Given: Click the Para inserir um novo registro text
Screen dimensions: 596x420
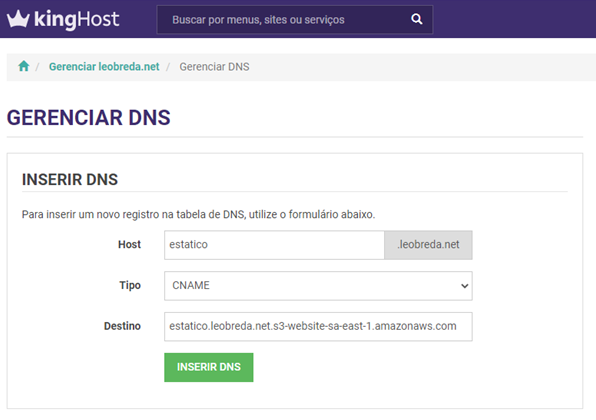Looking at the screenshot, I should click(198, 214).
